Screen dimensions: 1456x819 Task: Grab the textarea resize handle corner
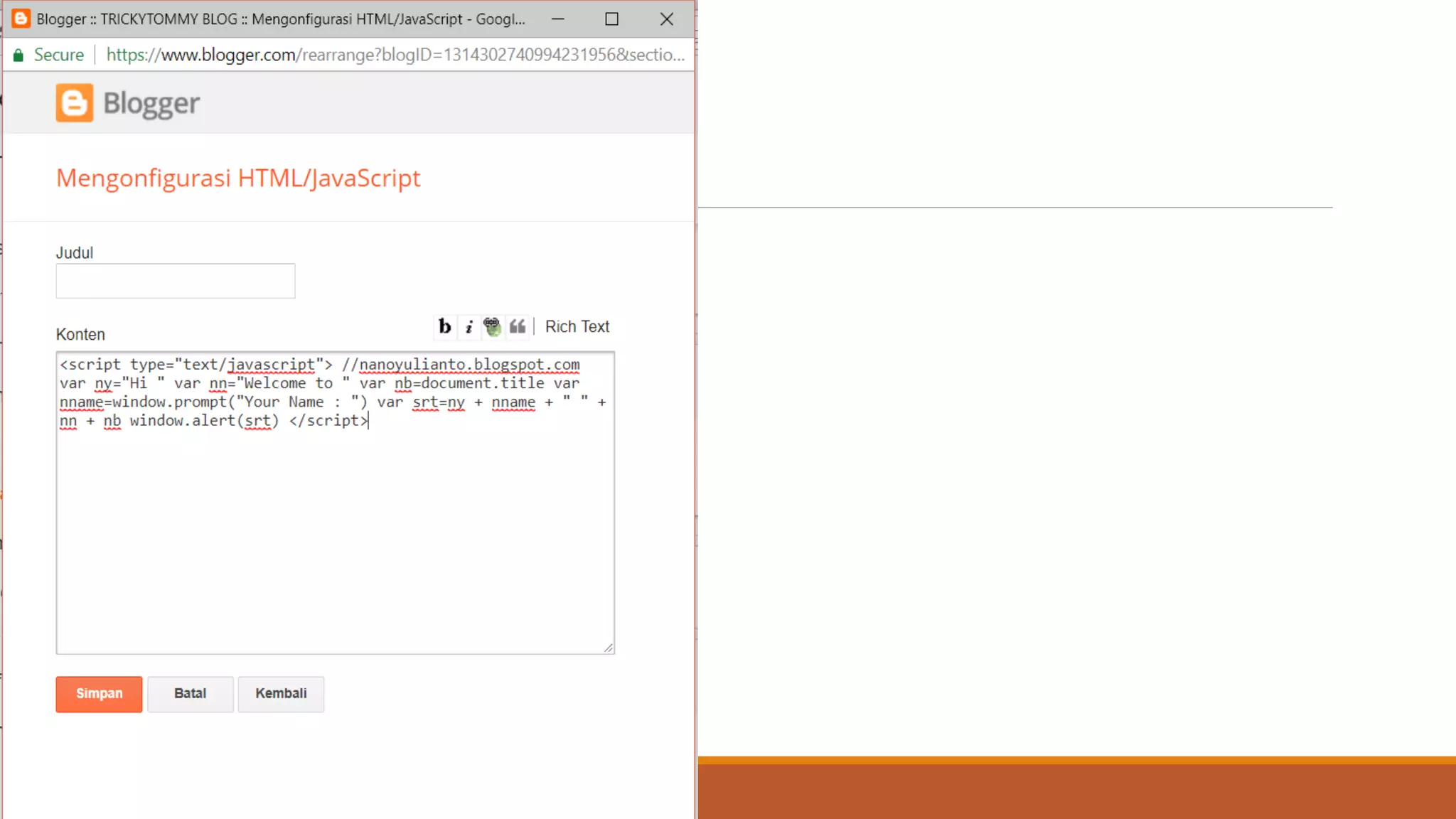(609, 648)
